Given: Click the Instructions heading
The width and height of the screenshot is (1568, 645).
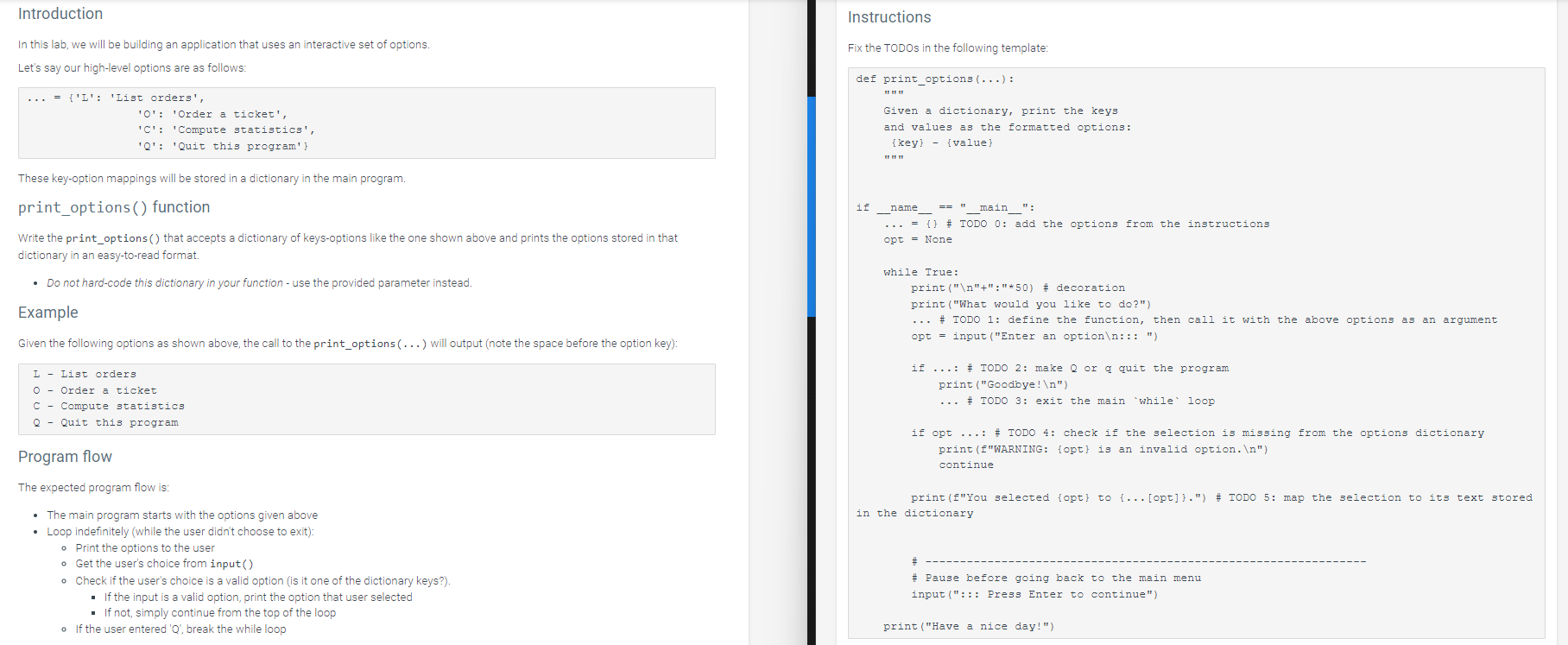Looking at the screenshot, I should coord(889,17).
